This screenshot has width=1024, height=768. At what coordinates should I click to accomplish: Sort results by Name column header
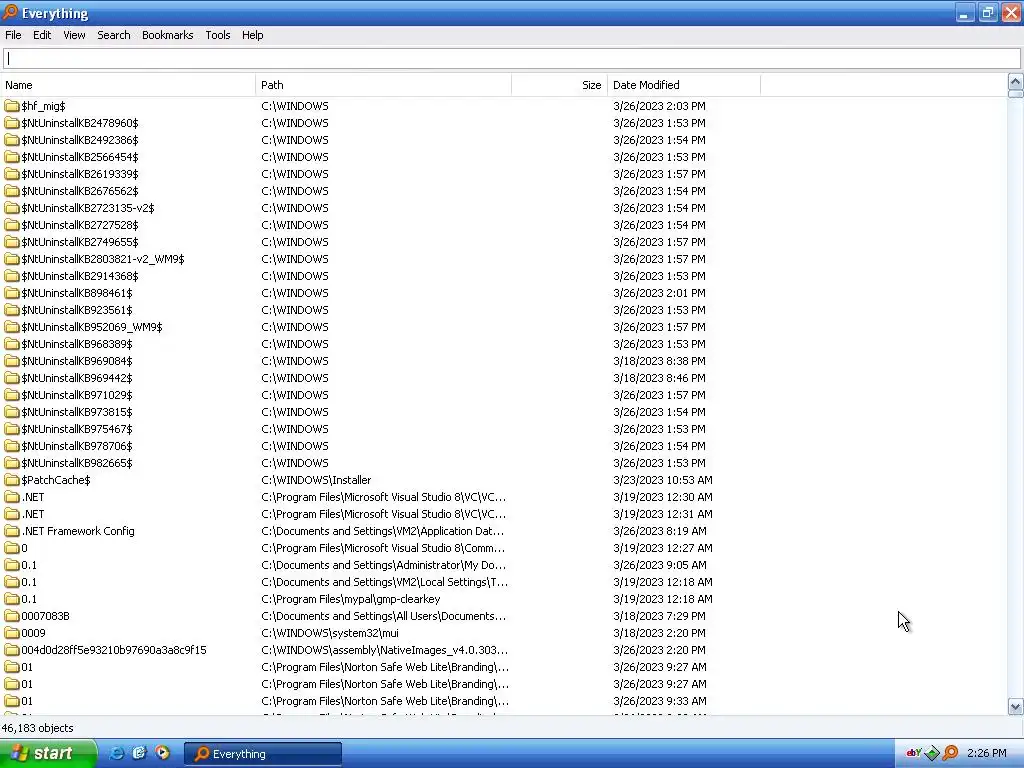pyautogui.click(x=128, y=85)
